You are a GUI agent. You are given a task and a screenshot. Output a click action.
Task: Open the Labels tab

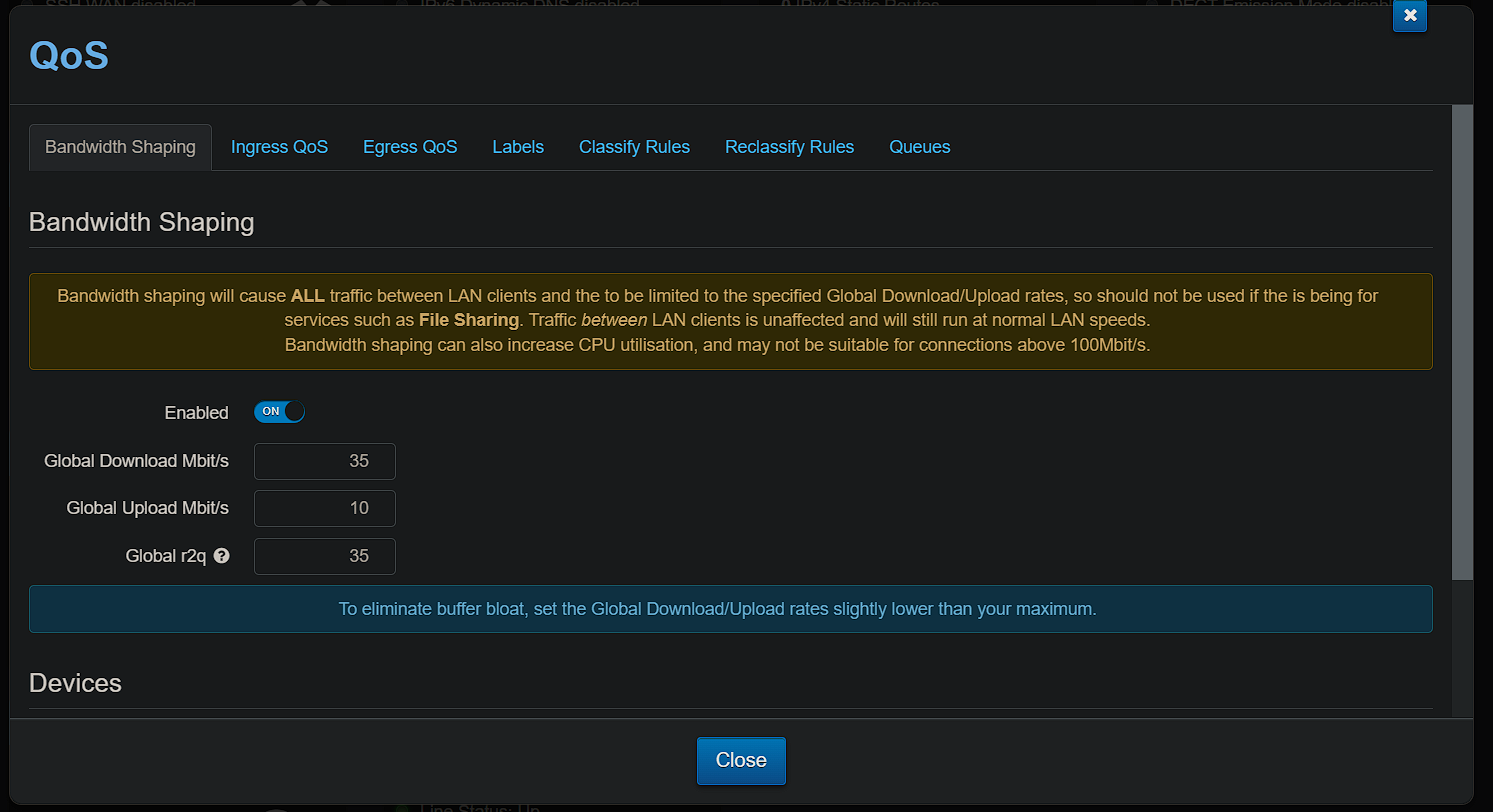coord(518,146)
